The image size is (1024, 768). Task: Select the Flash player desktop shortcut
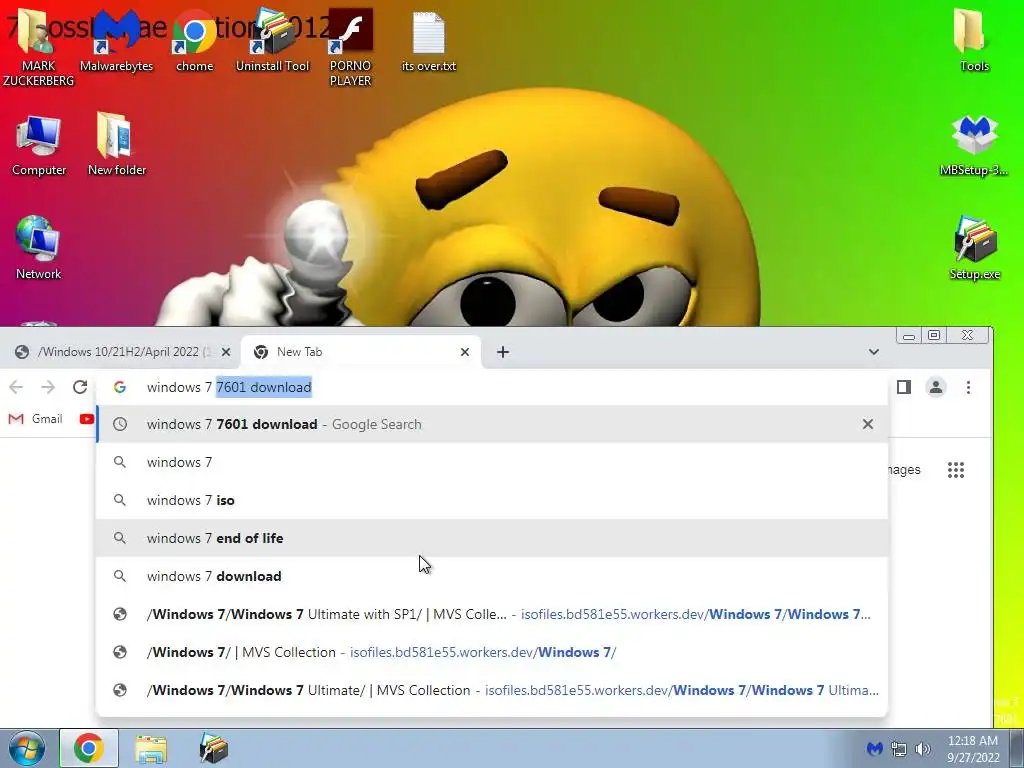tap(350, 47)
